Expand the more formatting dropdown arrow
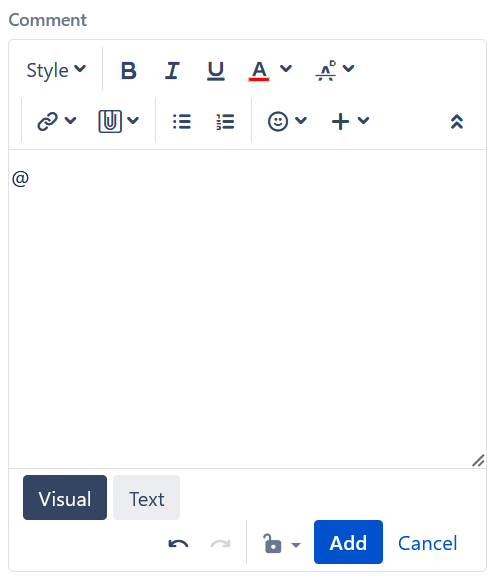 click(x=349, y=68)
